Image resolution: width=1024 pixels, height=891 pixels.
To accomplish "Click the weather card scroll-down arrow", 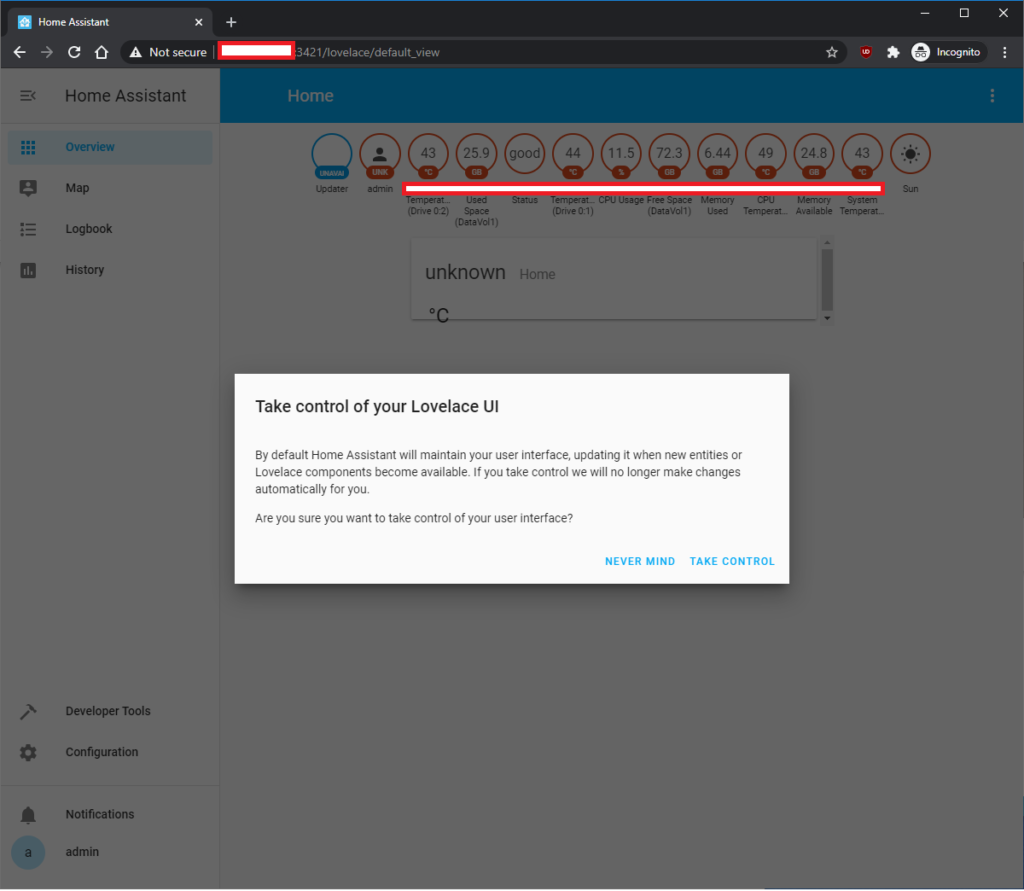I will pyautogui.click(x=827, y=318).
